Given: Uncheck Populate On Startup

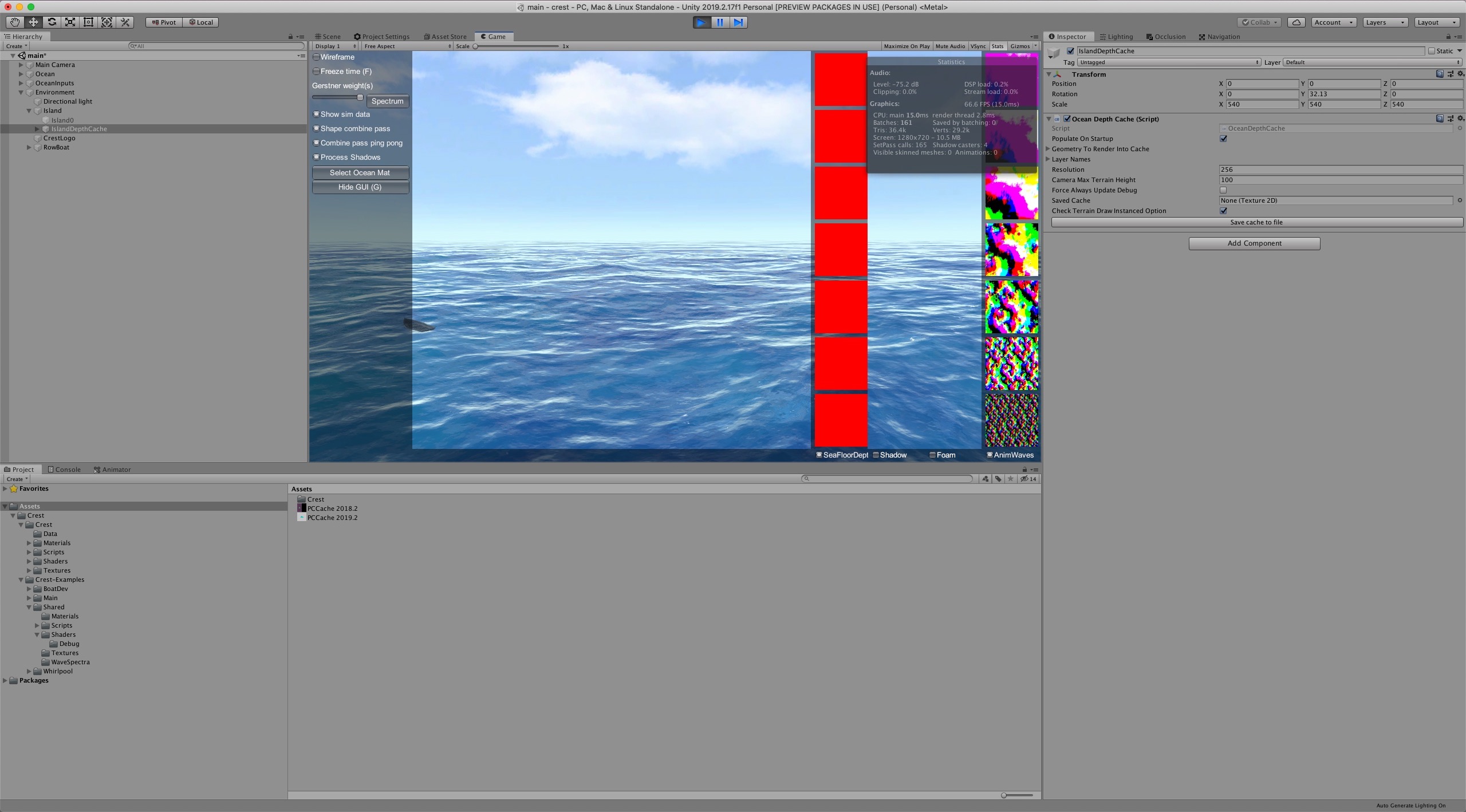Looking at the screenshot, I should (x=1224, y=138).
